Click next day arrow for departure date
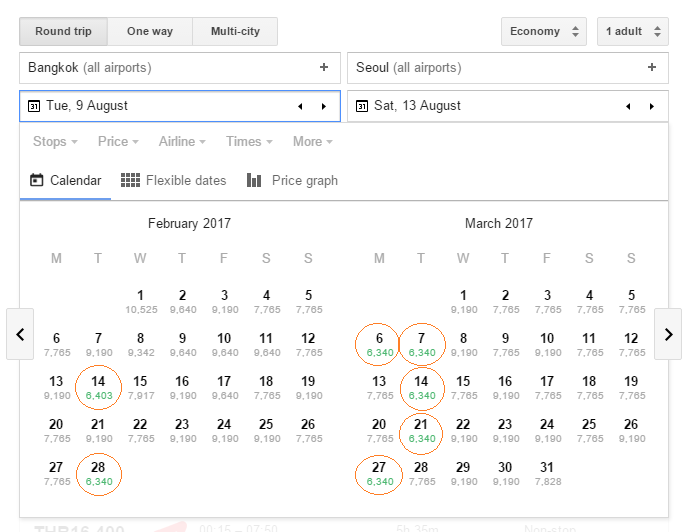The width and height of the screenshot is (688, 532). tap(323, 106)
